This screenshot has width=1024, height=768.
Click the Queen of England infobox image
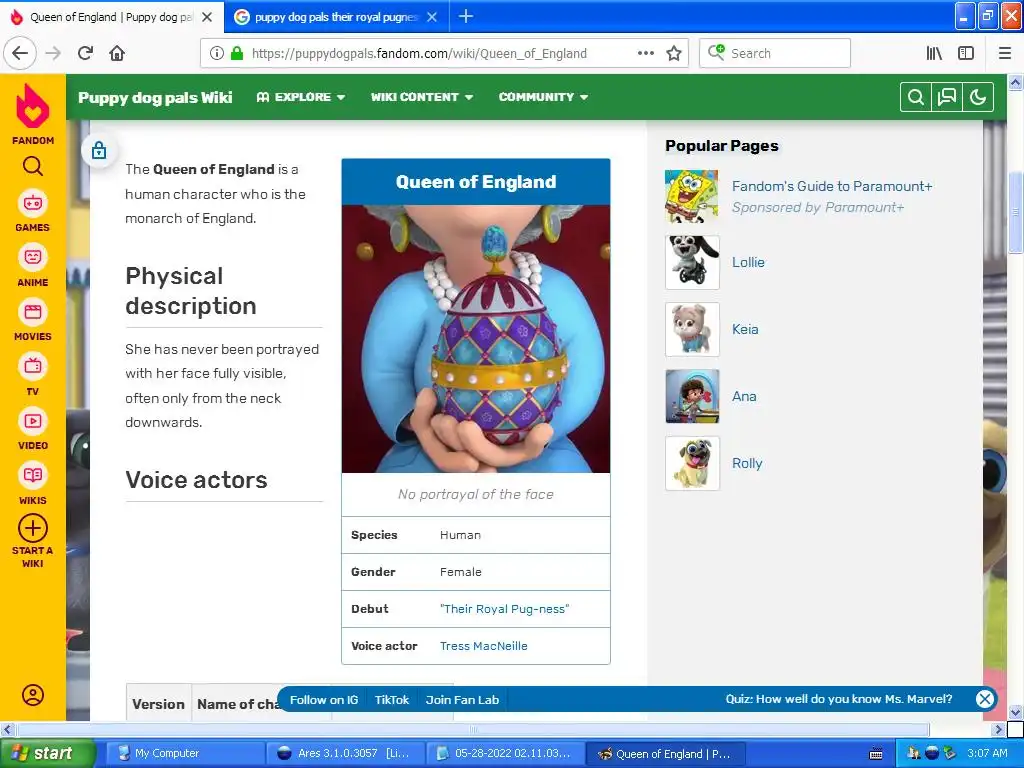click(475, 339)
